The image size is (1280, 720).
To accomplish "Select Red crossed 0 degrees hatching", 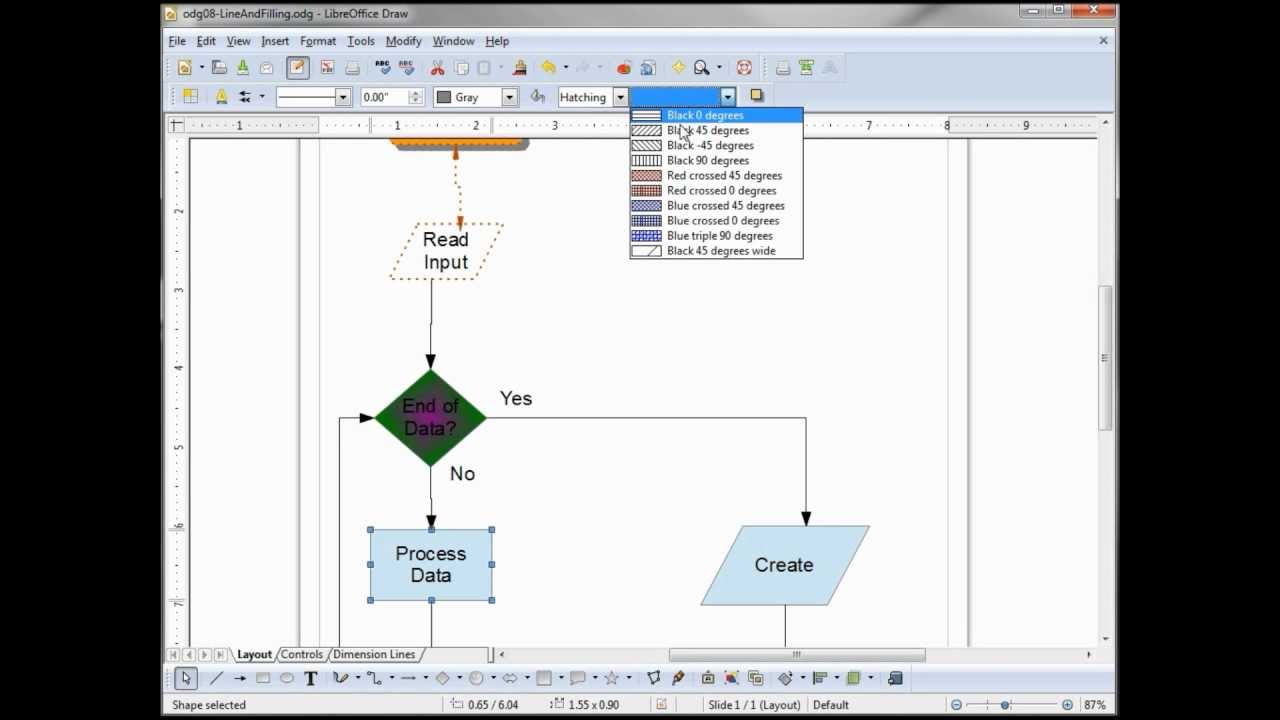I will [716, 190].
